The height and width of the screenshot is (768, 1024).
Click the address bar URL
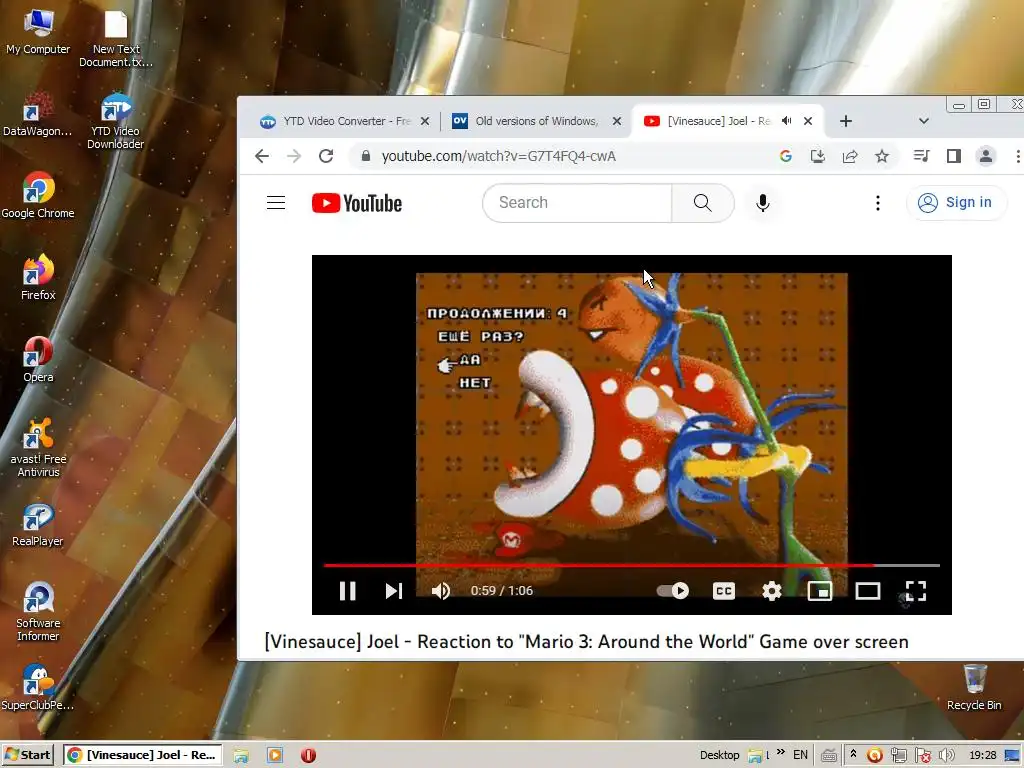[498, 156]
